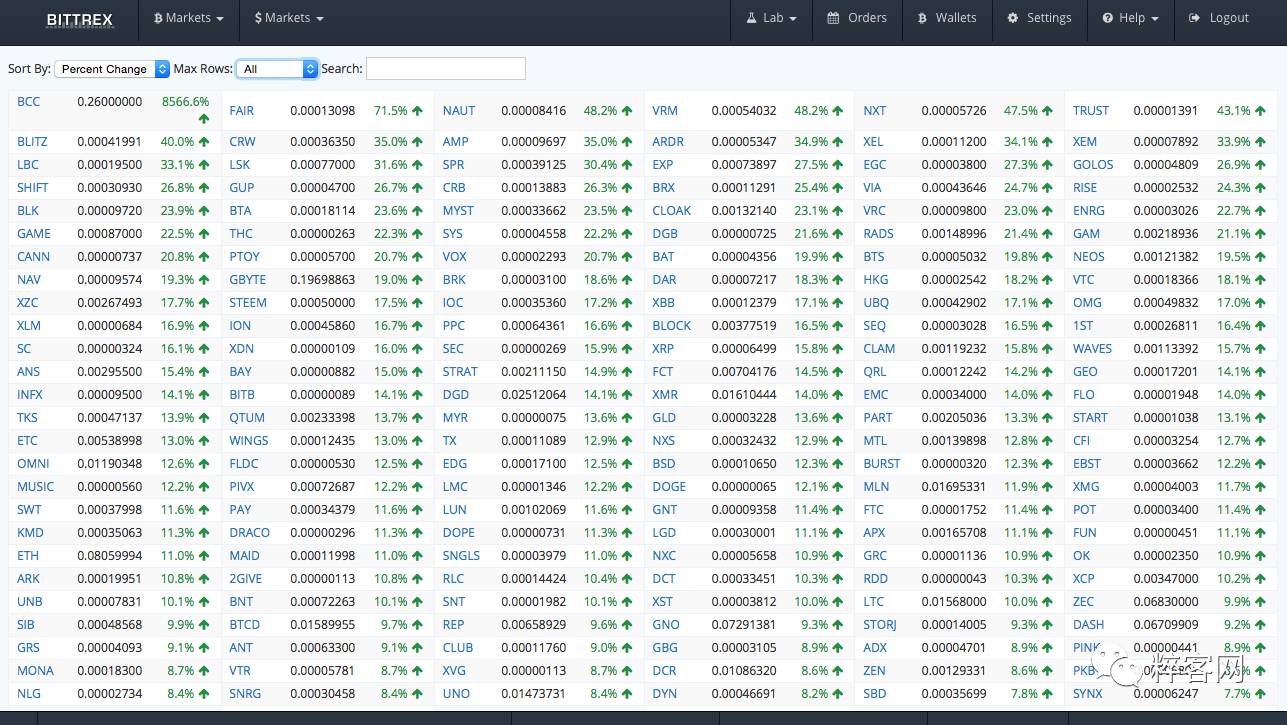Viewport: 1287px width, 725px height.
Task: Click the BCC price 0.26000000
Action: (109, 102)
